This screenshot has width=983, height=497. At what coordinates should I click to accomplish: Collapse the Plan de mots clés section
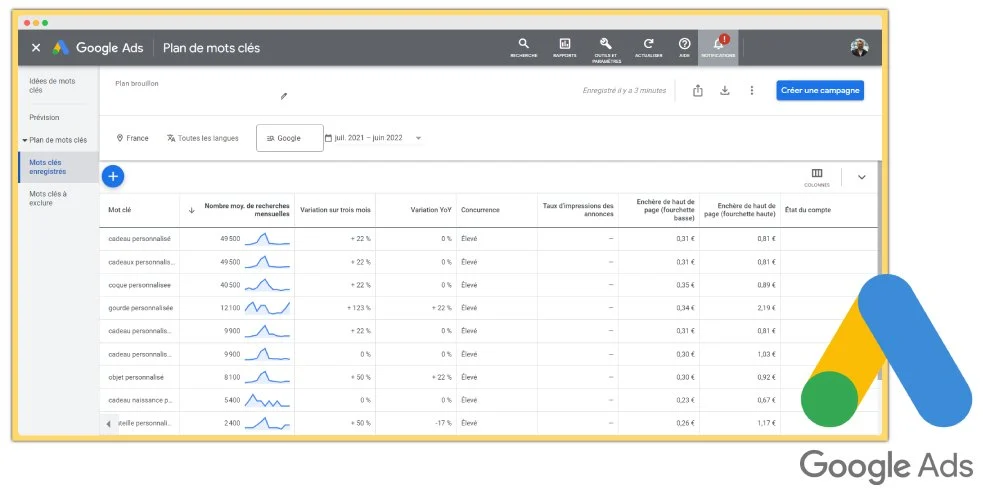pos(25,140)
